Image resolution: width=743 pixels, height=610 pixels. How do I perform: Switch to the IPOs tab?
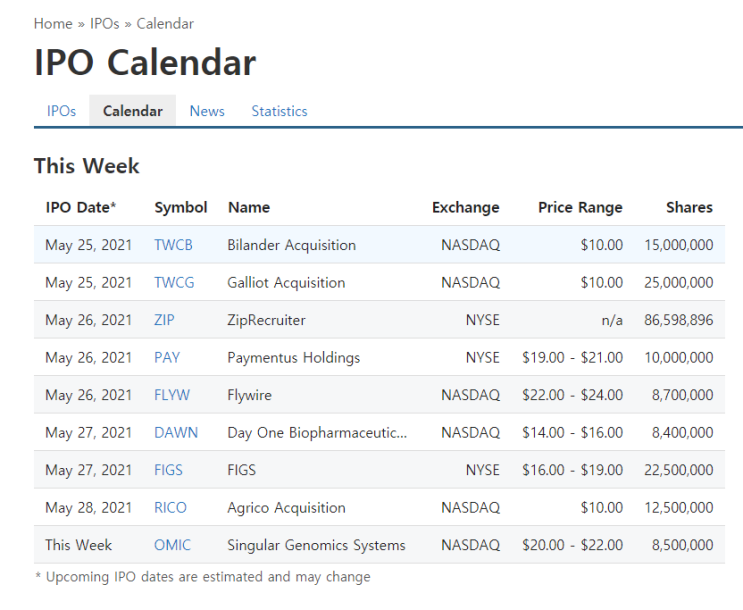(61, 111)
